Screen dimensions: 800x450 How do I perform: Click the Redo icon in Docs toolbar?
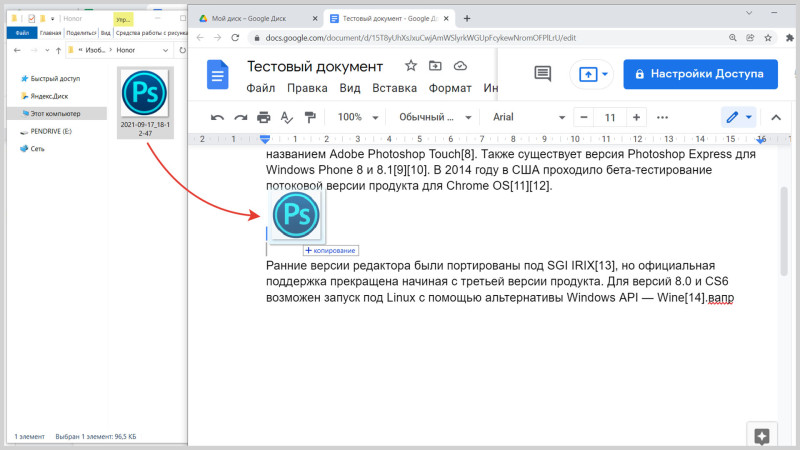(x=240, y=118)
